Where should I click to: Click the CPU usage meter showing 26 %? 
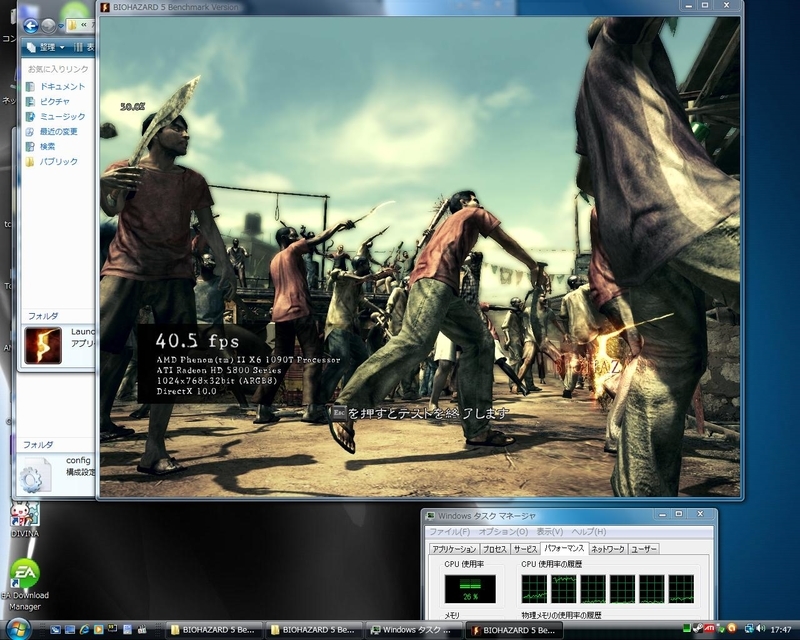pyautogui.click(x=469, y=589)
